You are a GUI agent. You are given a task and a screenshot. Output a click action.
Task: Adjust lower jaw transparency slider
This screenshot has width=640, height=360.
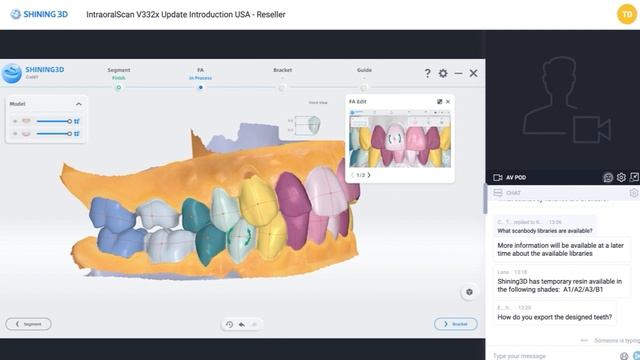pos(54,133)
